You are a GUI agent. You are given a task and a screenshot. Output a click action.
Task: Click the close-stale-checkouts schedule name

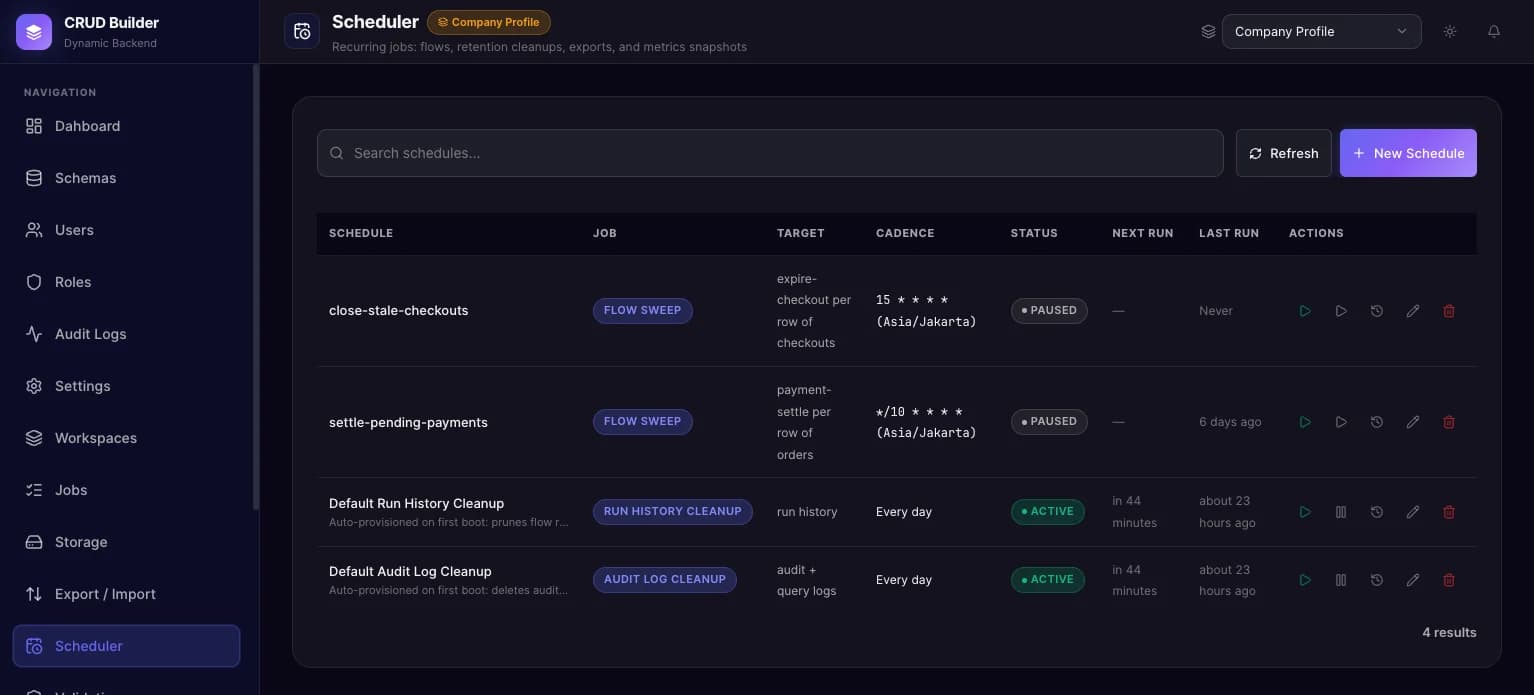399,311
